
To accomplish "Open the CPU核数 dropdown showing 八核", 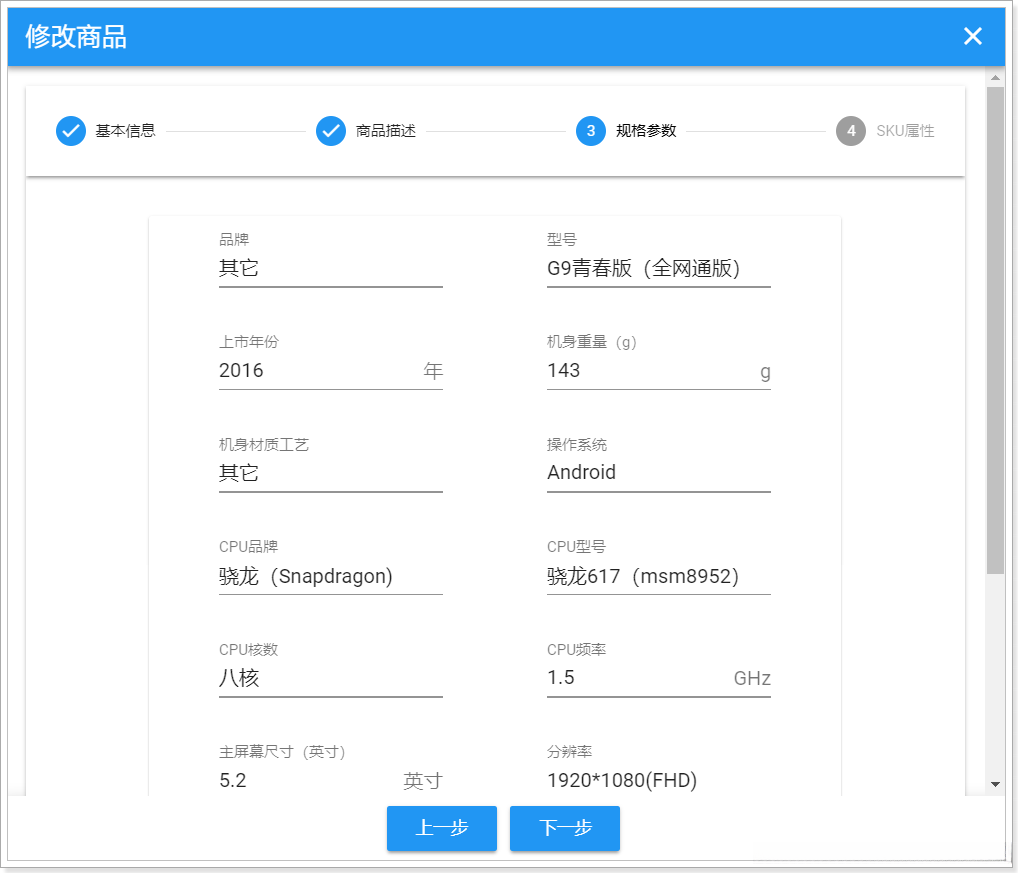I will (x=330, y=677).
